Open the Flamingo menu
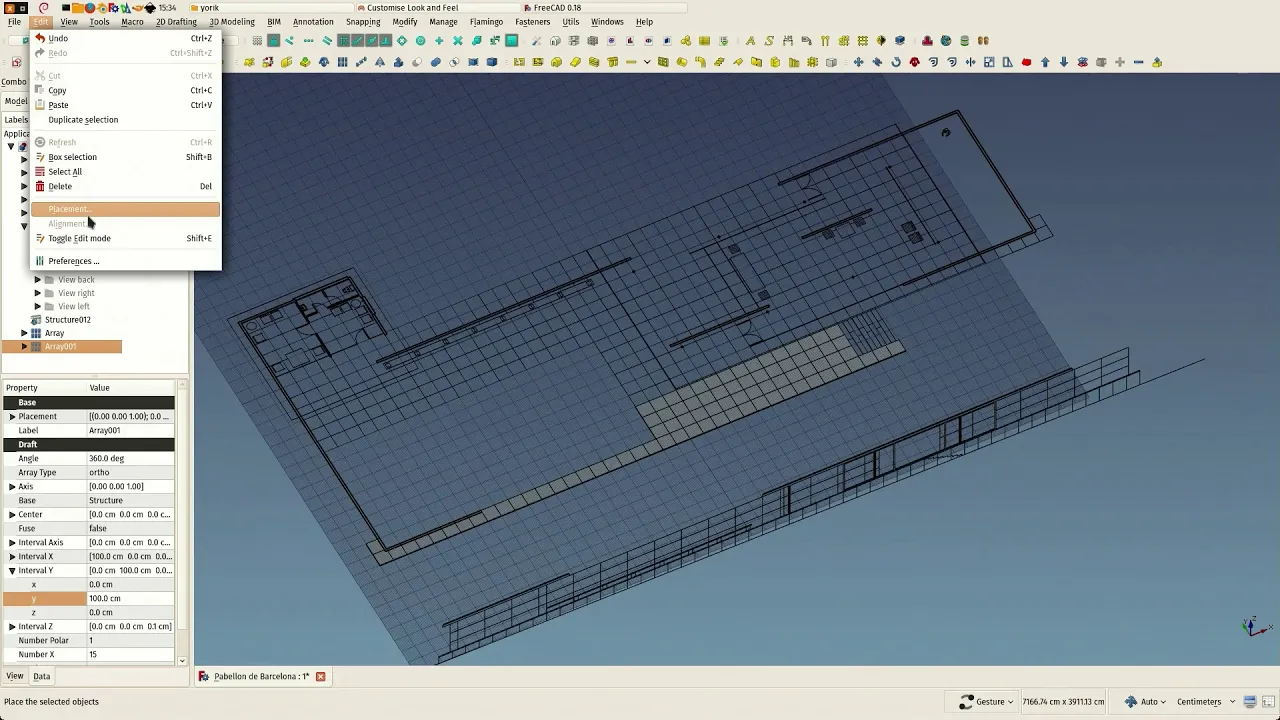 pyautogui.click(x=486, y=21)
